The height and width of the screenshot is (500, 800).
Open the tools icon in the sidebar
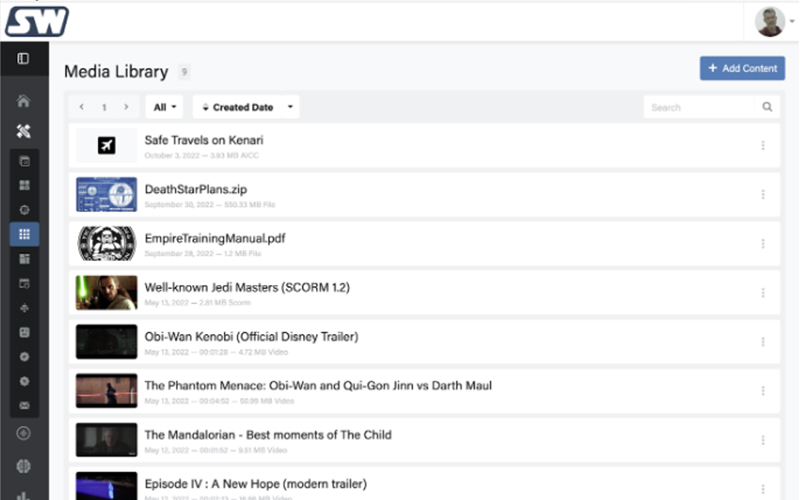pos(24,131)
